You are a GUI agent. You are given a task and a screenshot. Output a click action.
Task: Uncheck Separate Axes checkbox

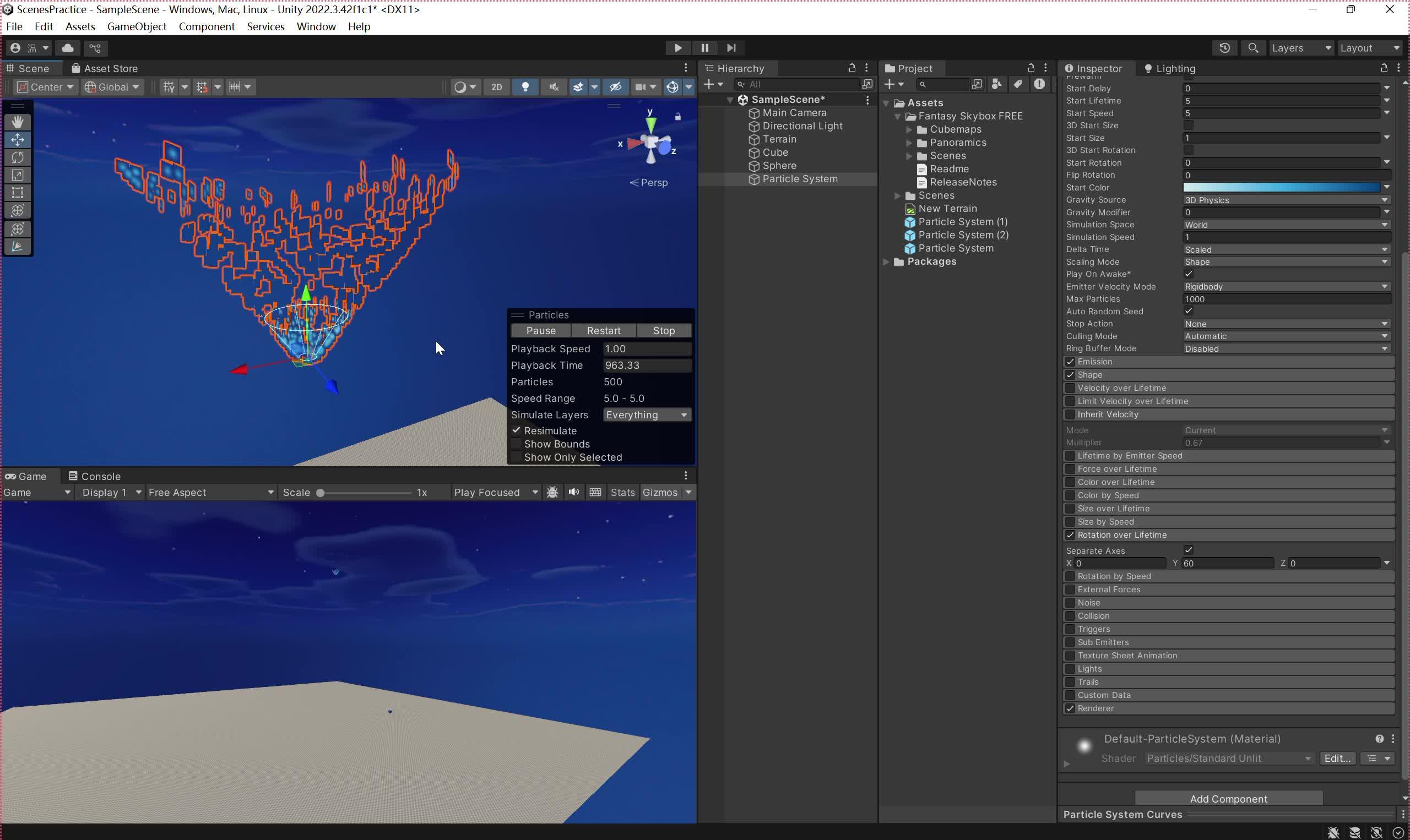(x=1189, y=550)
